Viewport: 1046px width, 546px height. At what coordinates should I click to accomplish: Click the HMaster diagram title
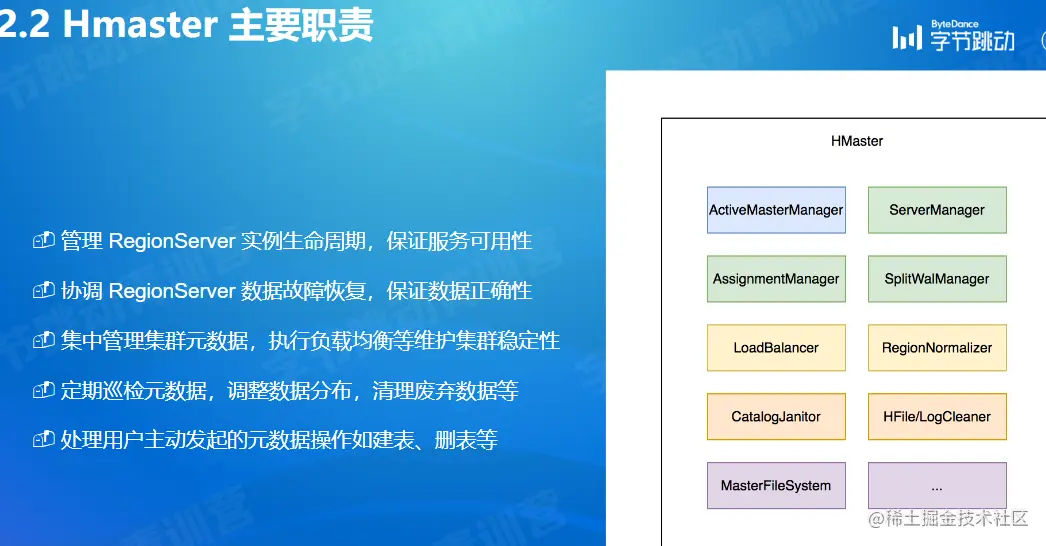(857, 141)
